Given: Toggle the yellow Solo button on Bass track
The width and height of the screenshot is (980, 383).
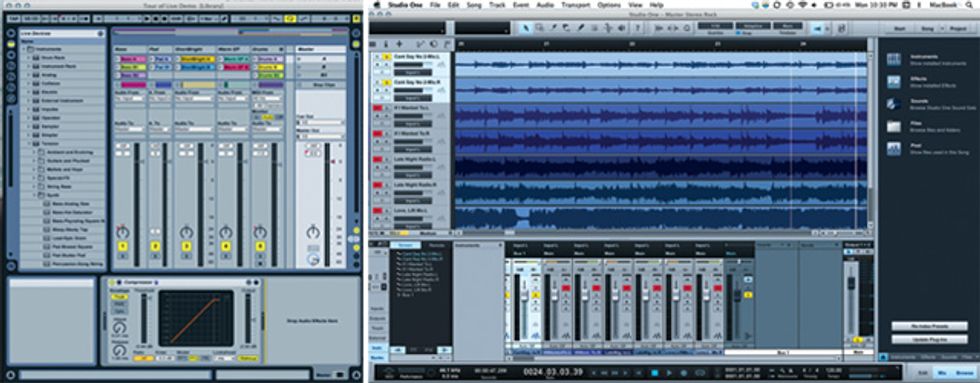Looking at the screenshot, I should tap(122, 247).
